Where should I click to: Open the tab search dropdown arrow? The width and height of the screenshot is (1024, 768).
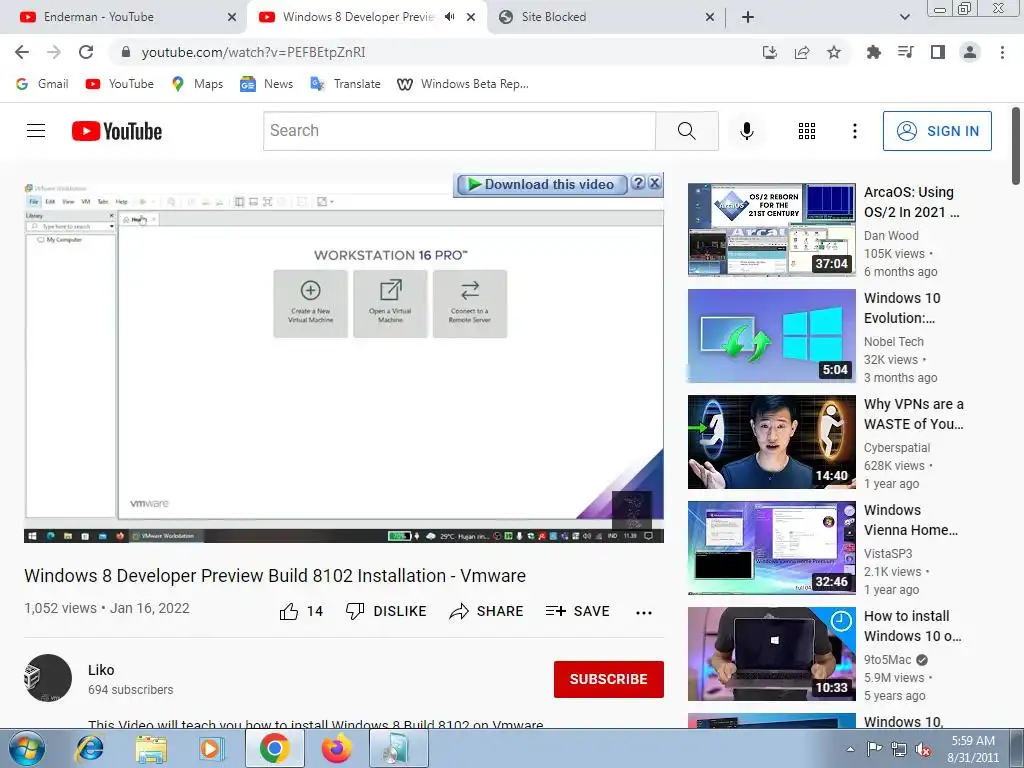point(904,17)
